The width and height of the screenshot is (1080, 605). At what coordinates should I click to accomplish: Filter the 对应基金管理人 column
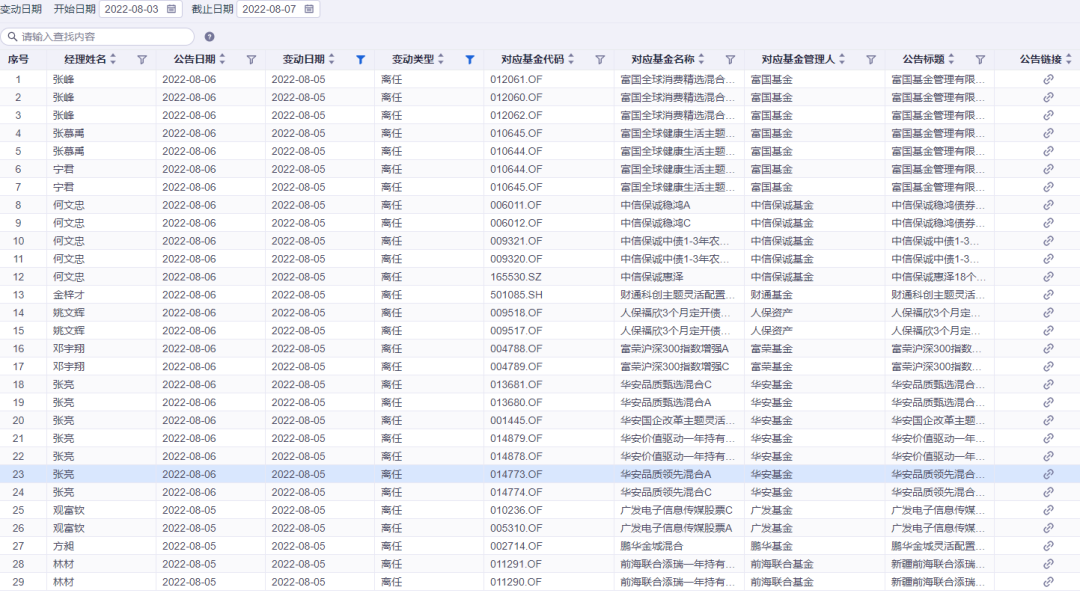[871, 60]
